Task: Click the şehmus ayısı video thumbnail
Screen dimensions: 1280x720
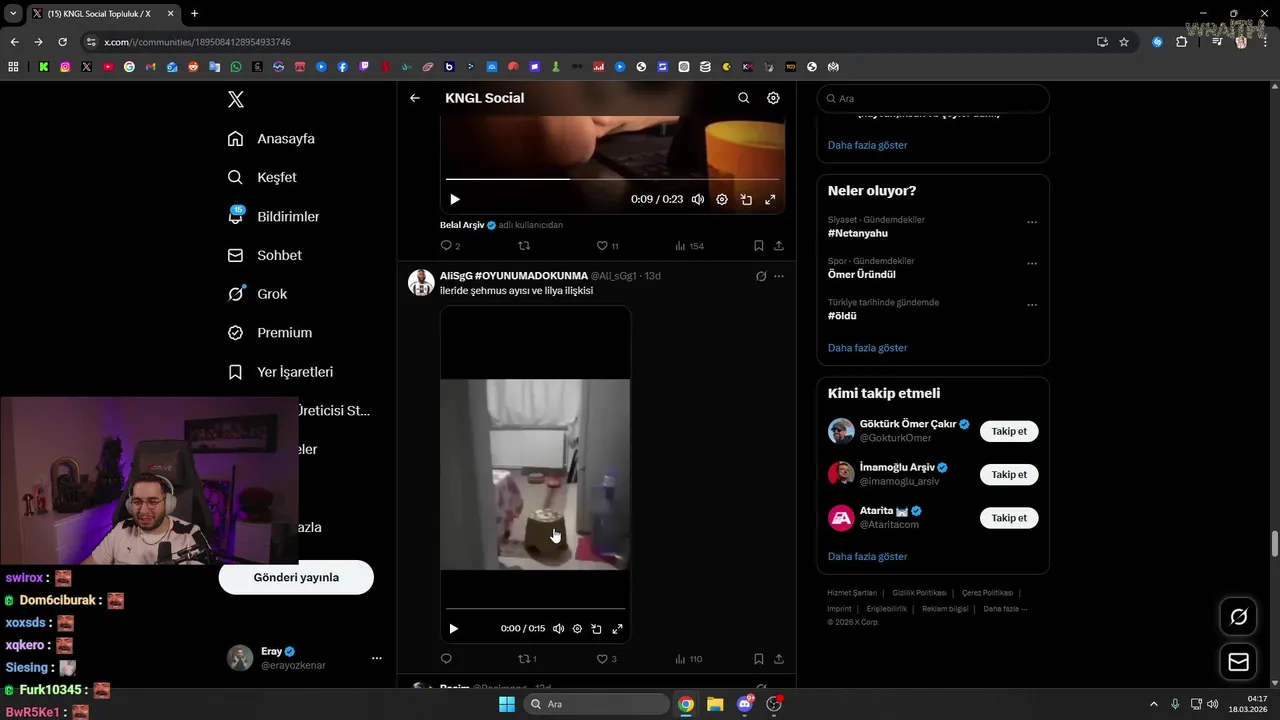Action: pos(535,474)
